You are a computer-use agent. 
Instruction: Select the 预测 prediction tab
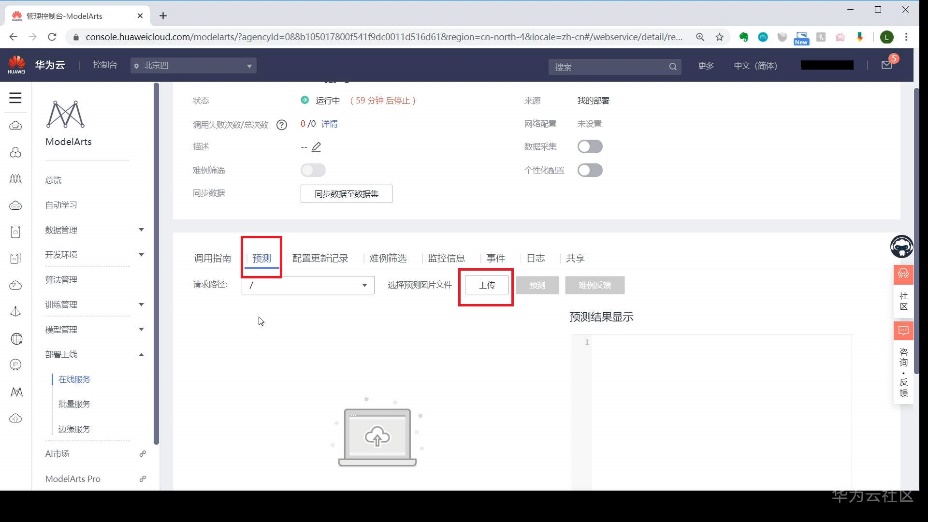pos(262,258)
